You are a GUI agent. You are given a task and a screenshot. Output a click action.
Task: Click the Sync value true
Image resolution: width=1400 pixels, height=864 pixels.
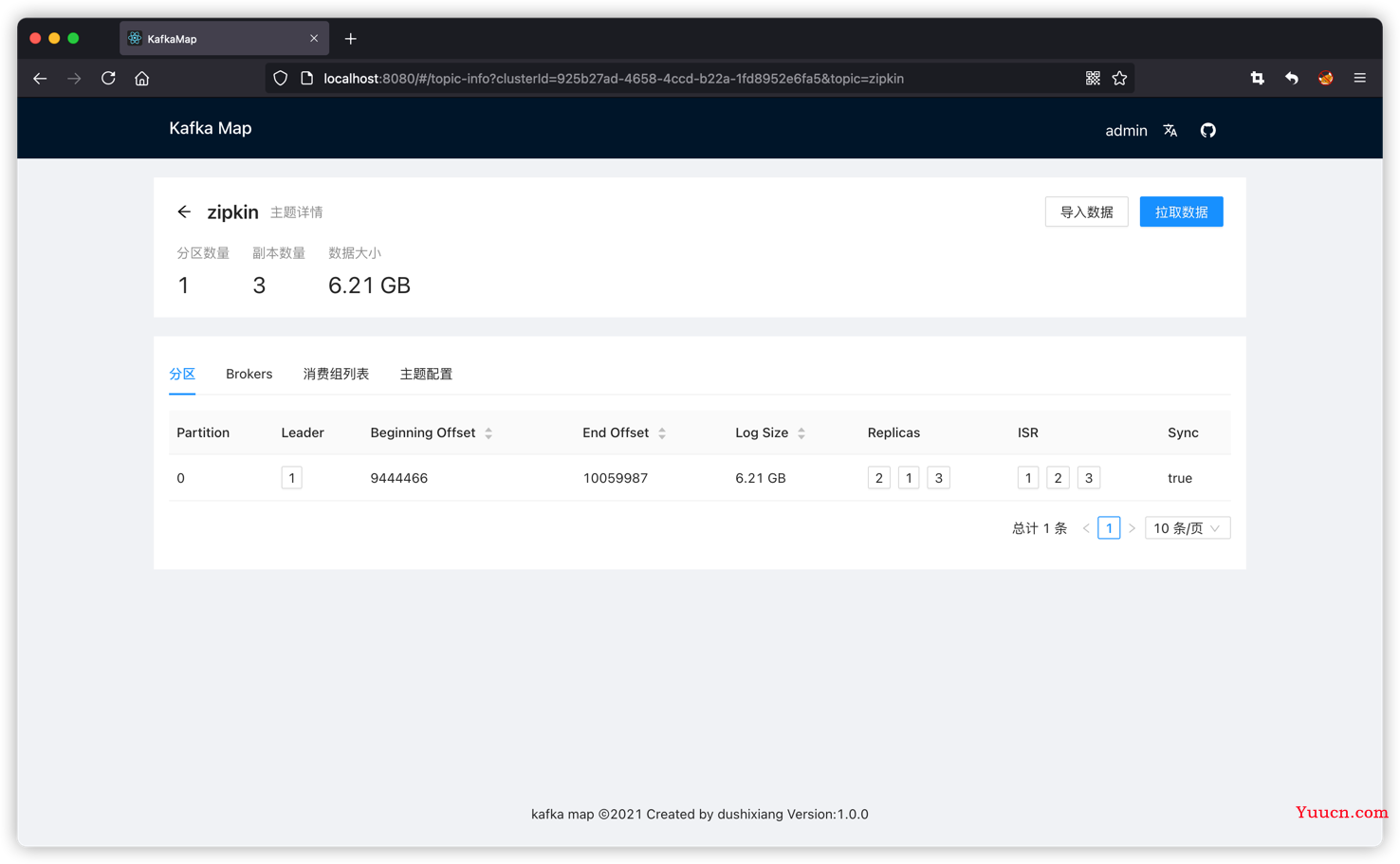(x=1180, y=478)
